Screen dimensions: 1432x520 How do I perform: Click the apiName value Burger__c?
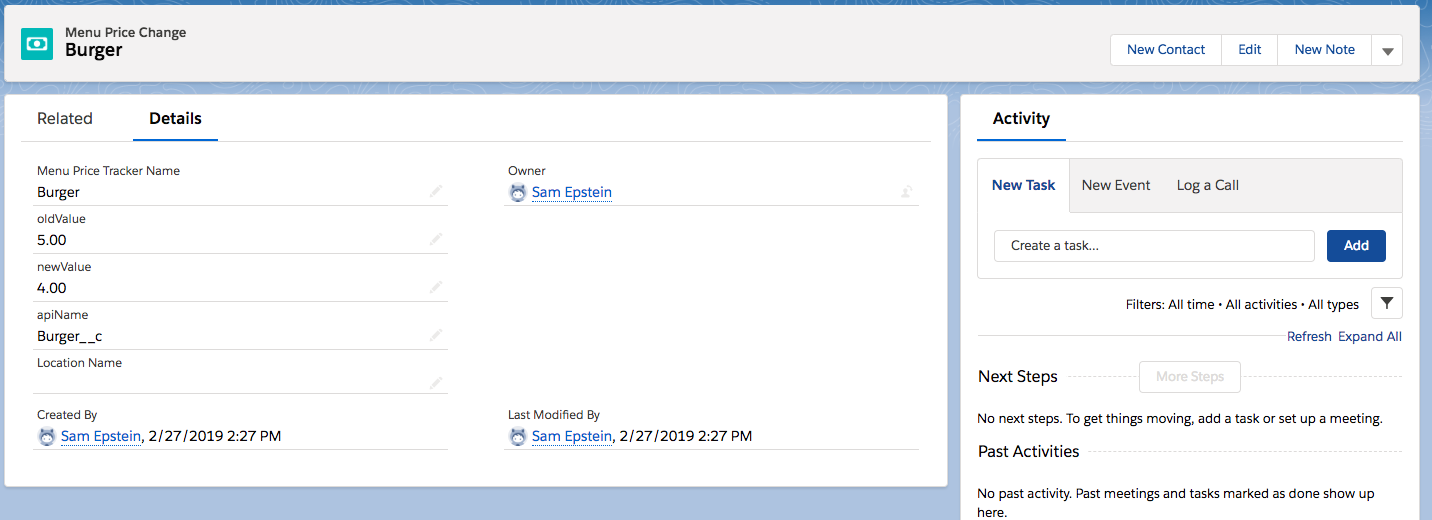(x=70, y=336)
